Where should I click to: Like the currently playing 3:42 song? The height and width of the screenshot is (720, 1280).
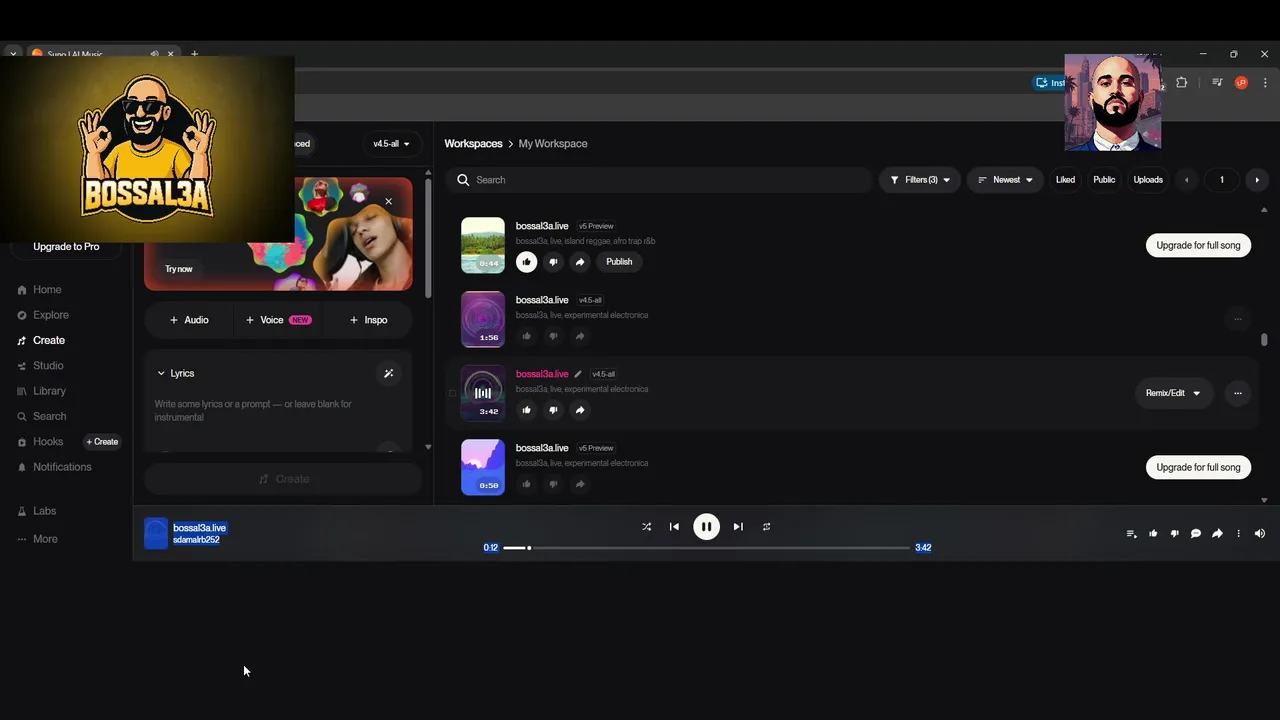(x=526, y=410)
